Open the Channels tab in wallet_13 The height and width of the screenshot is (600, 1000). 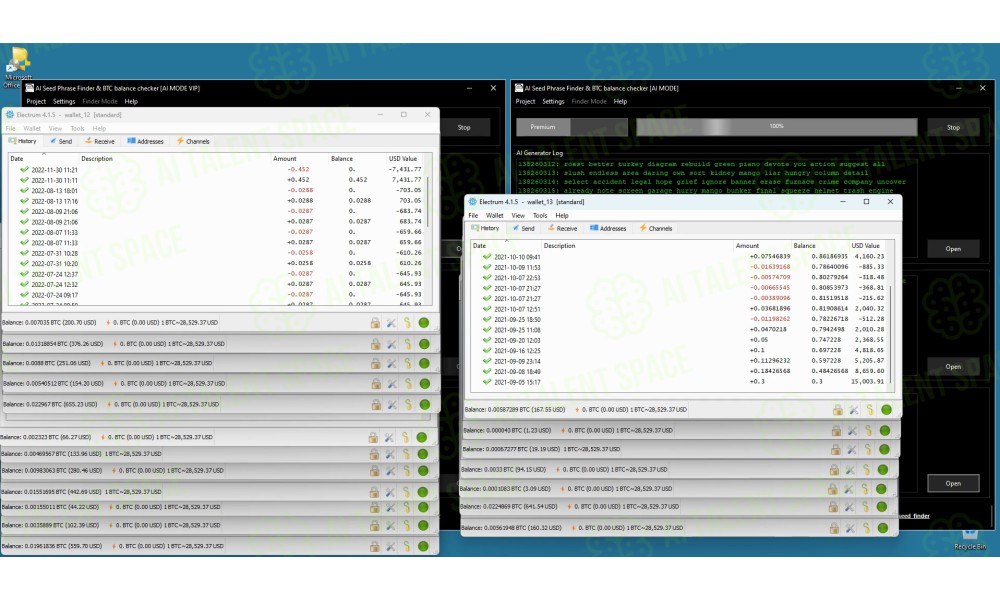[656, 228]
